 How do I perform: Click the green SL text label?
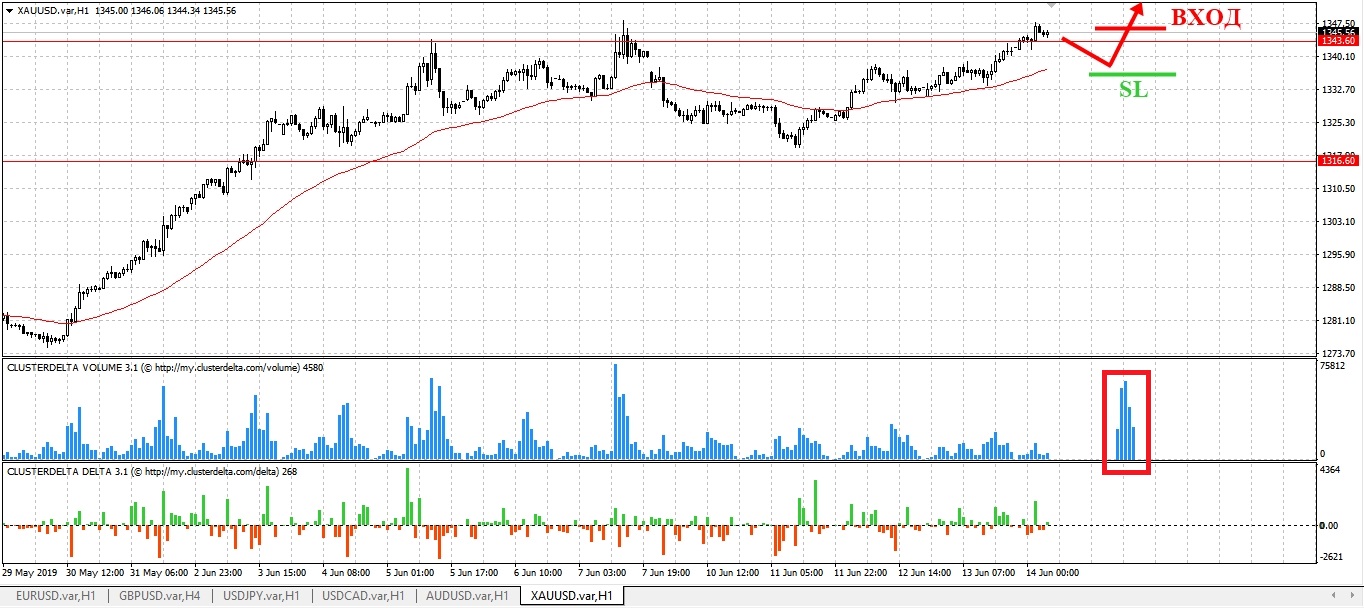coord(1133,90)
